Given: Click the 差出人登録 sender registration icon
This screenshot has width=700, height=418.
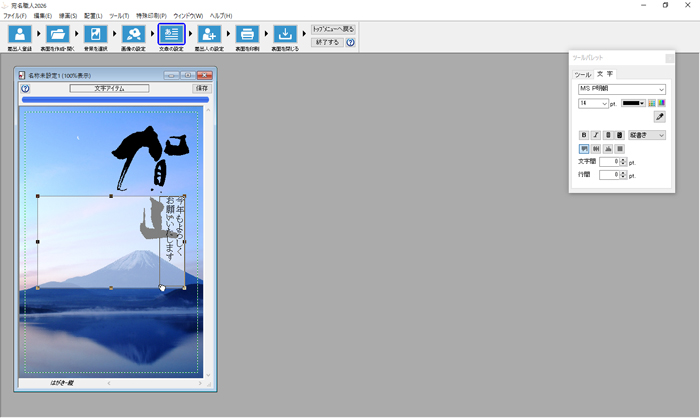Looking at the screenshot, I should [x=19, y=34].
